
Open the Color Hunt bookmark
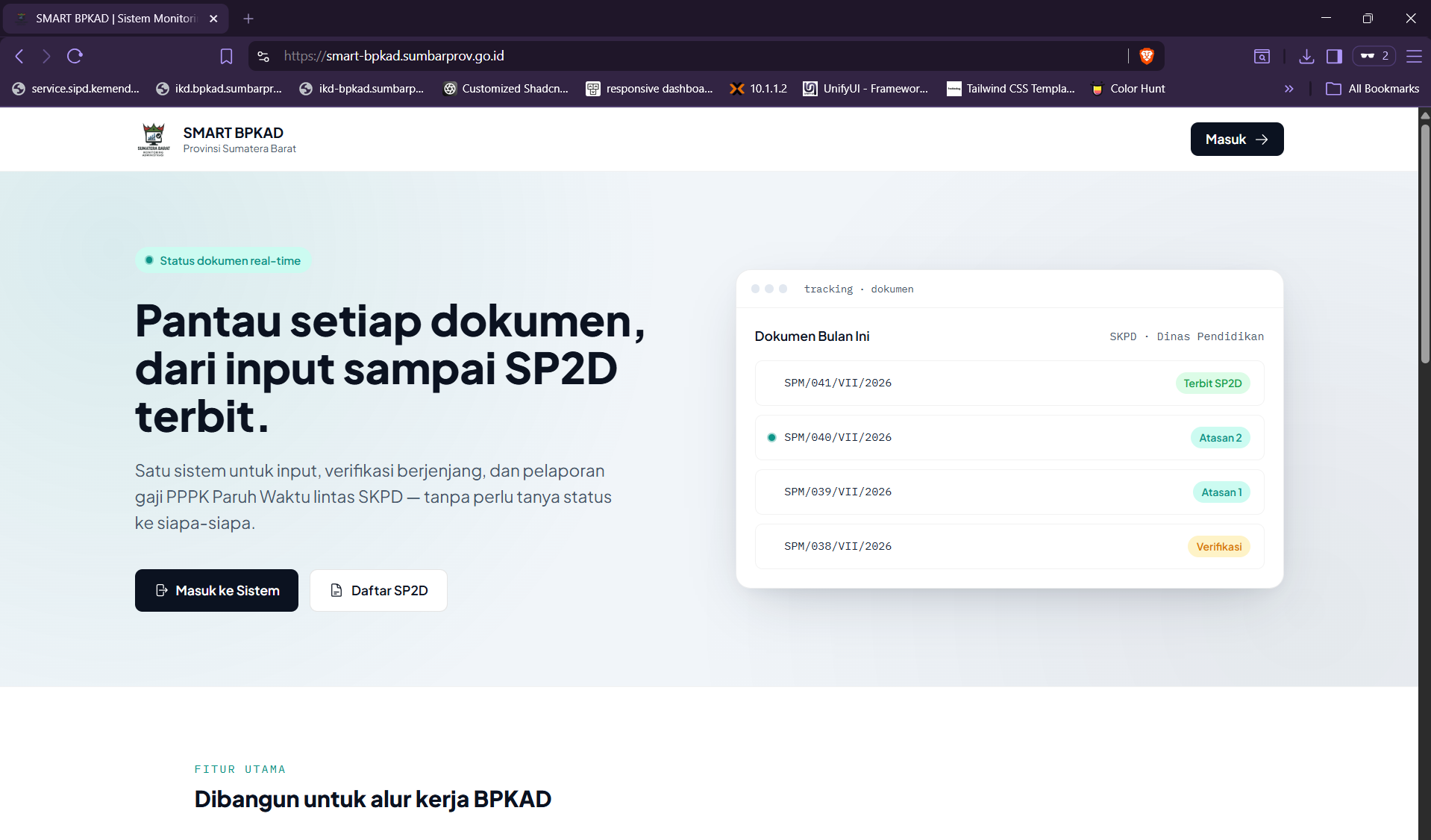(1128, 89)
